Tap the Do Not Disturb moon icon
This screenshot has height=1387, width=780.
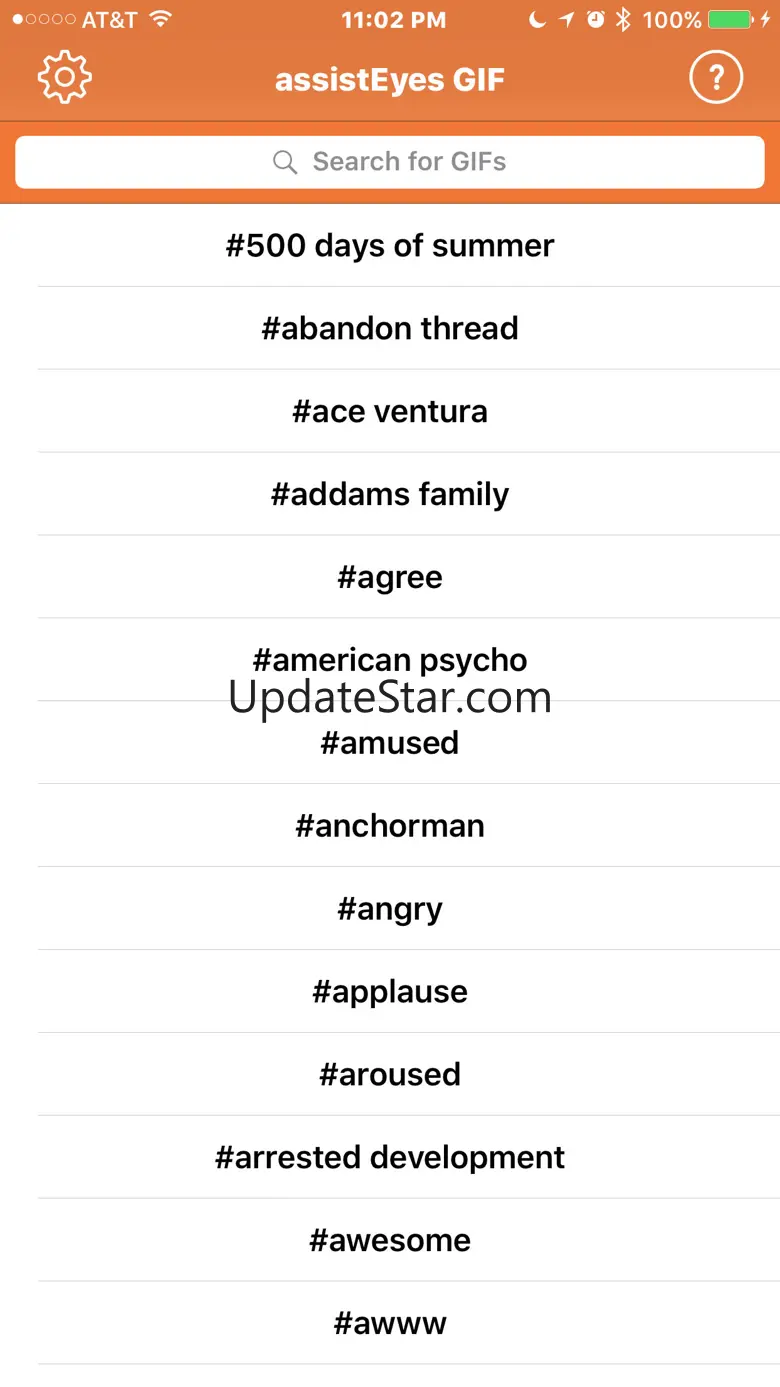537,19
